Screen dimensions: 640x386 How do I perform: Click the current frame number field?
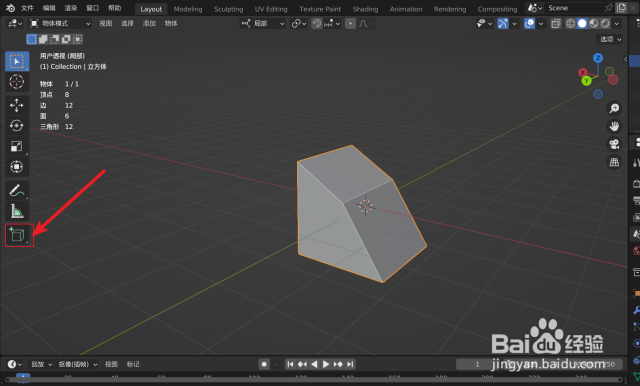[477, 364]
